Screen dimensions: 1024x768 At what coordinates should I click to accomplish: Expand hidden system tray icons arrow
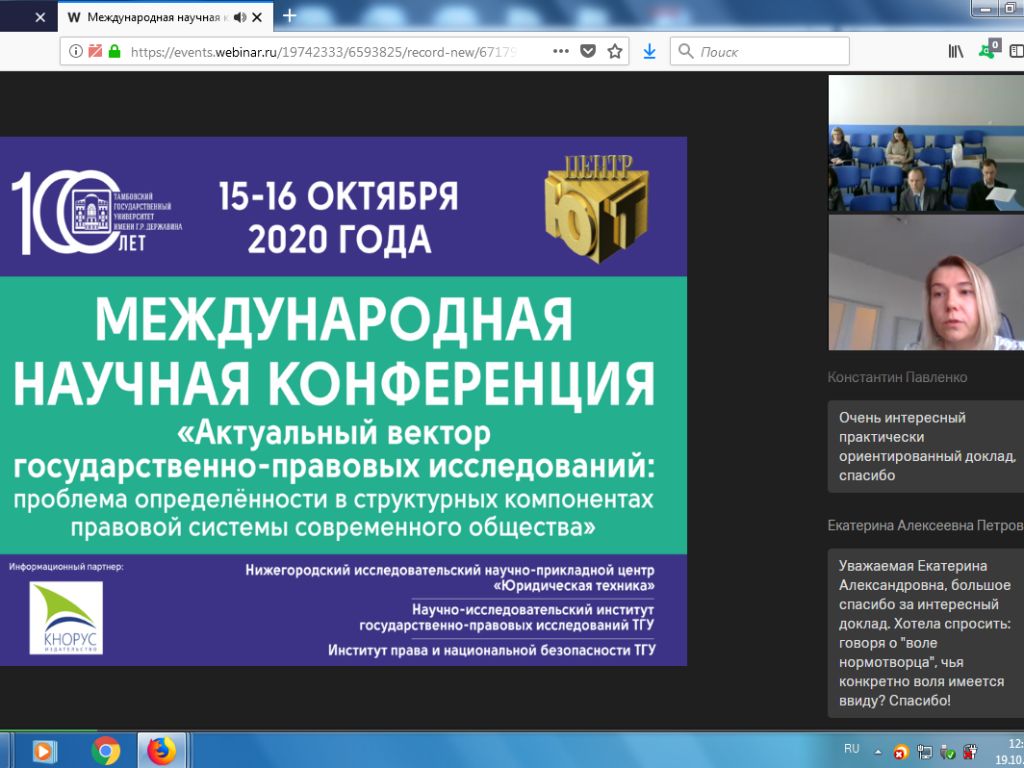click(x=878, y=752)
